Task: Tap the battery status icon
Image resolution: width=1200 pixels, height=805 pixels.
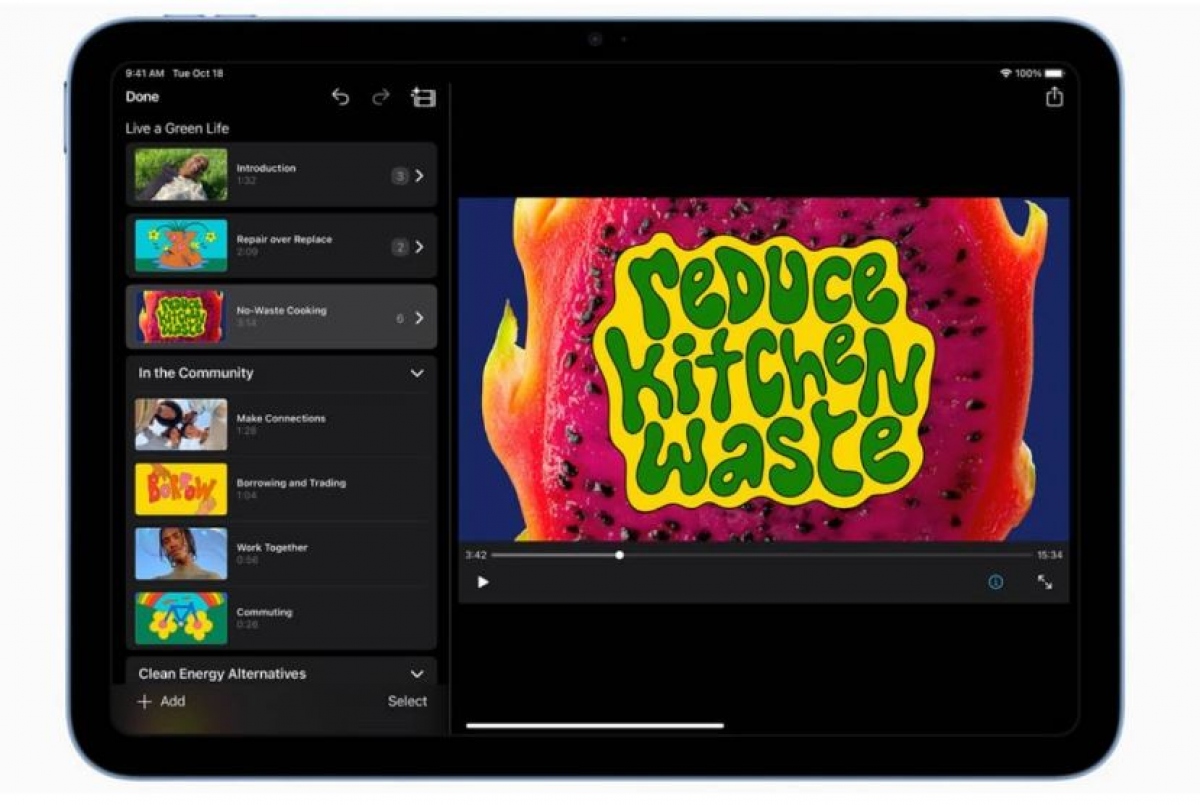Action: 1053,73
